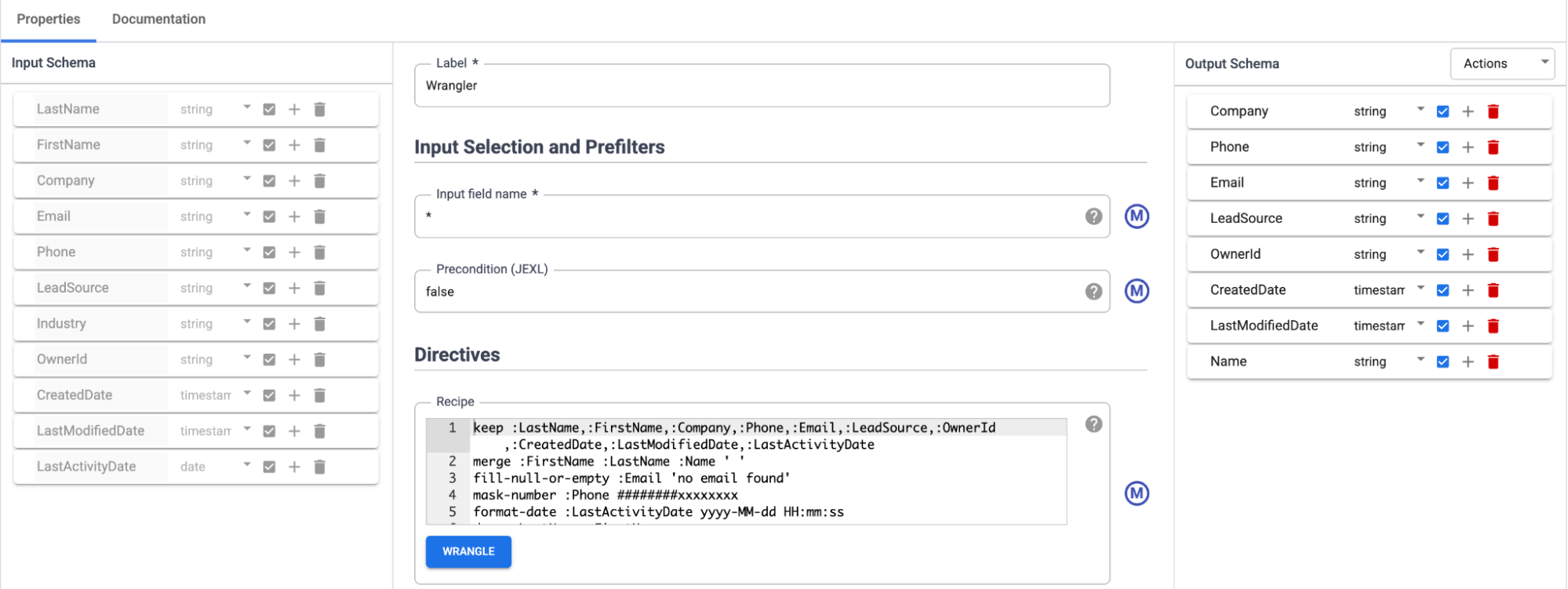1568x589 pixels.
Task: Select the Properties tab
Action: (49, 20)
